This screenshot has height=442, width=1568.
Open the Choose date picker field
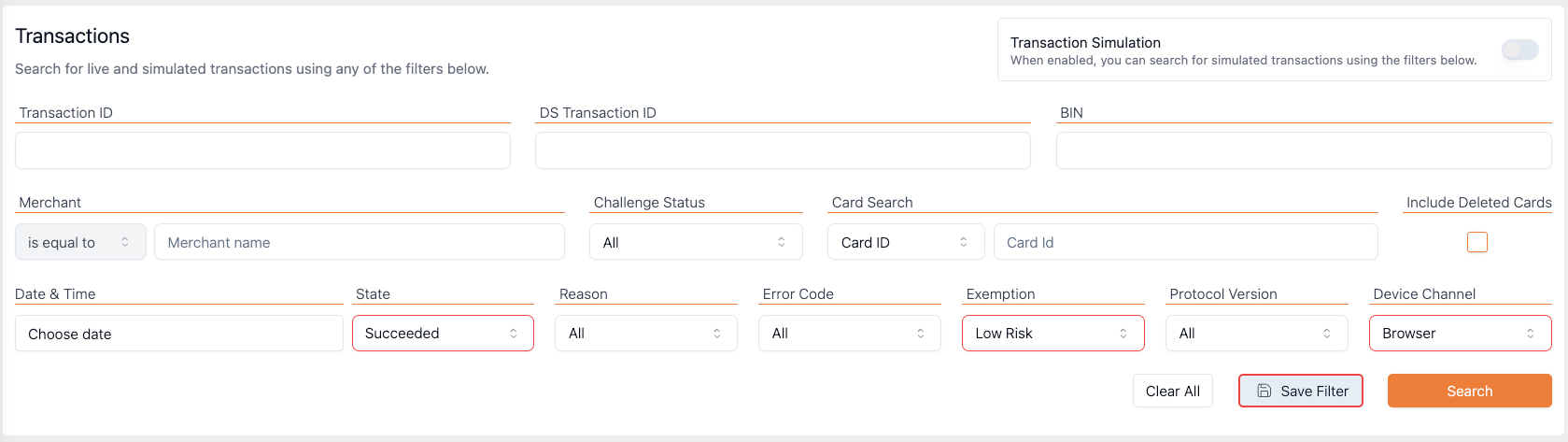point(178,334)
